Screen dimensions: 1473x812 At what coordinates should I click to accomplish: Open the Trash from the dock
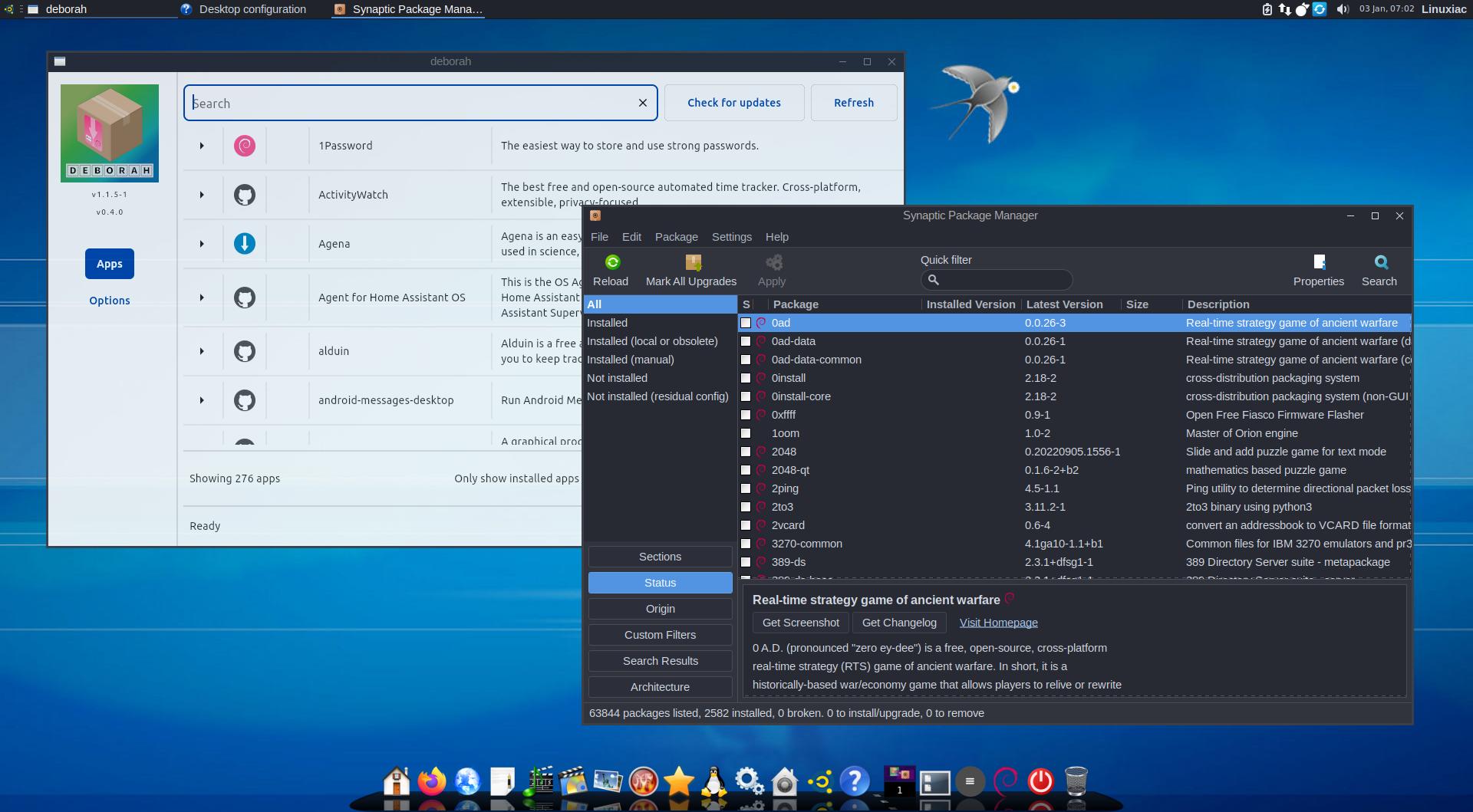coord(1076,781)
